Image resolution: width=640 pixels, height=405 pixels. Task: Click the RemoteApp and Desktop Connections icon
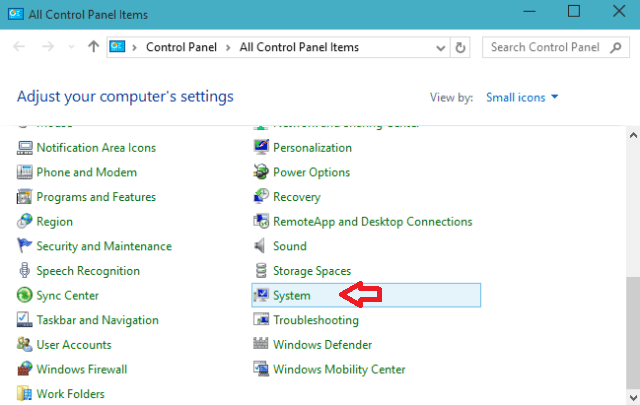pyautogui.click(x=261, y=221)
